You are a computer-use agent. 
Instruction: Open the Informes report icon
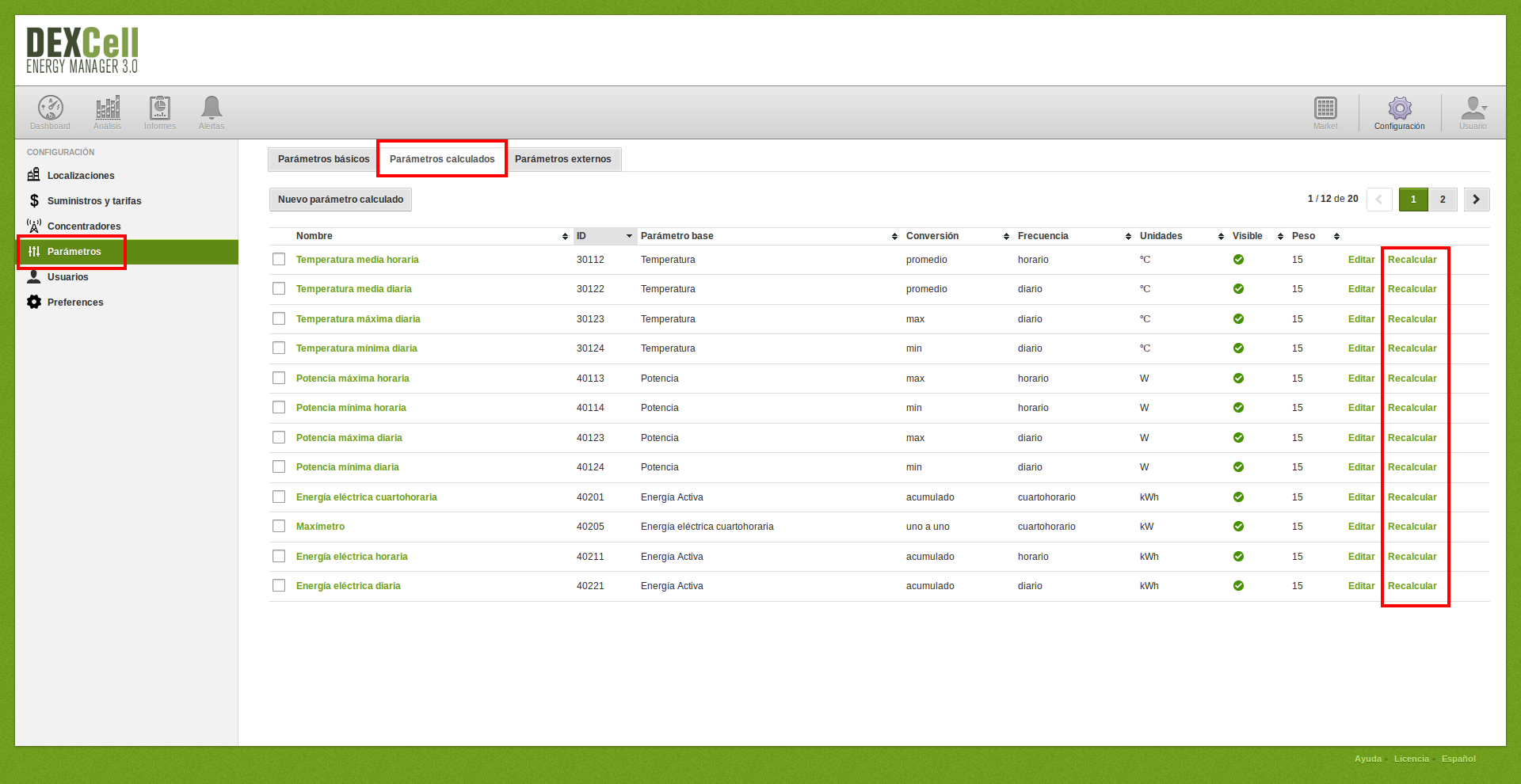pos(160,108)
